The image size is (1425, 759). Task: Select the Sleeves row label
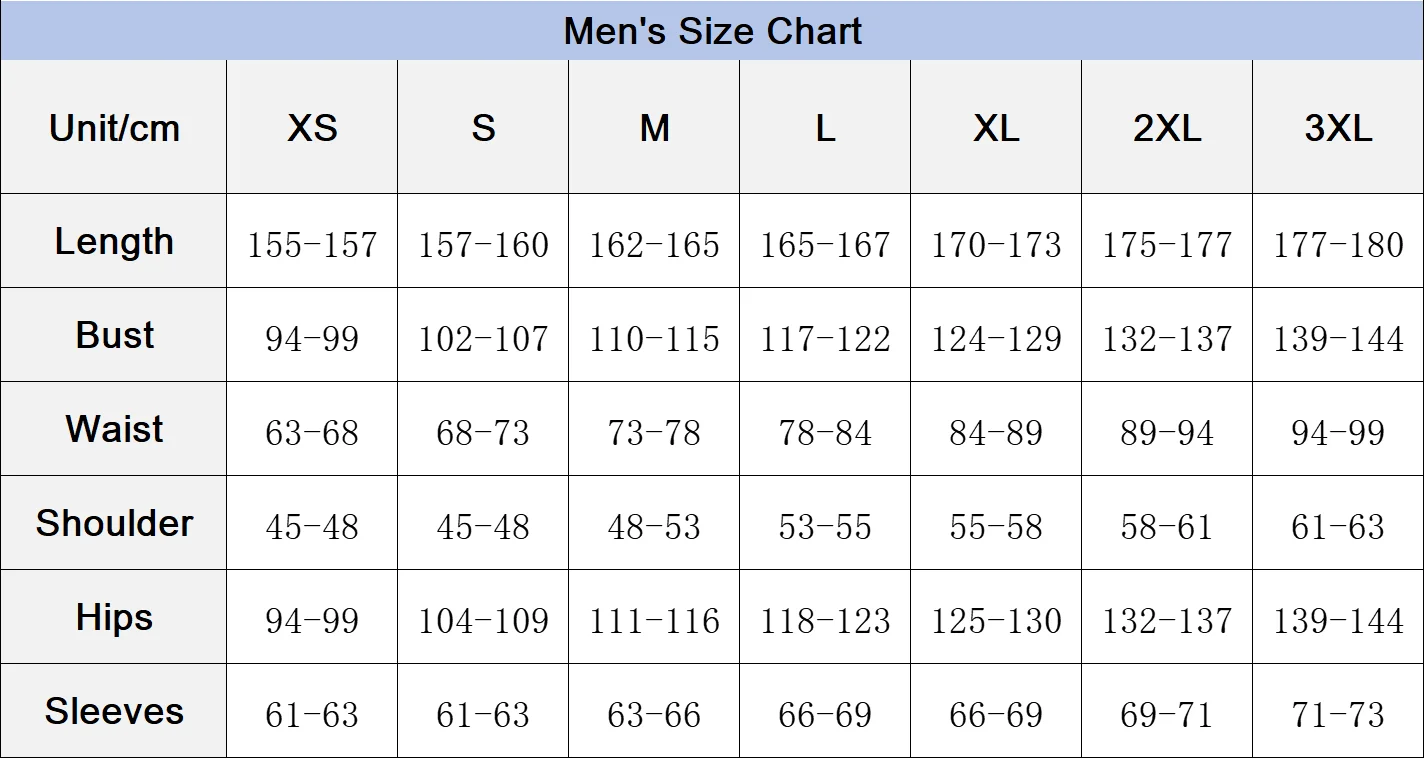(114, 712)
